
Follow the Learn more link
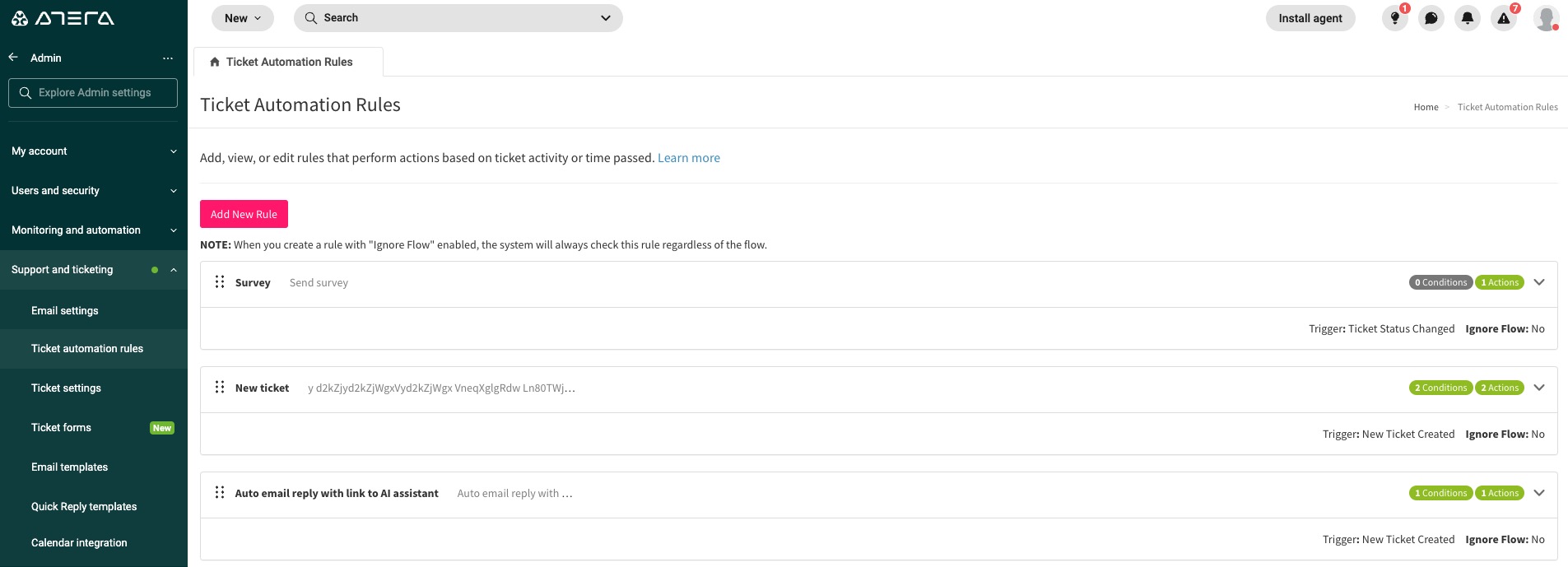[688, 158]
